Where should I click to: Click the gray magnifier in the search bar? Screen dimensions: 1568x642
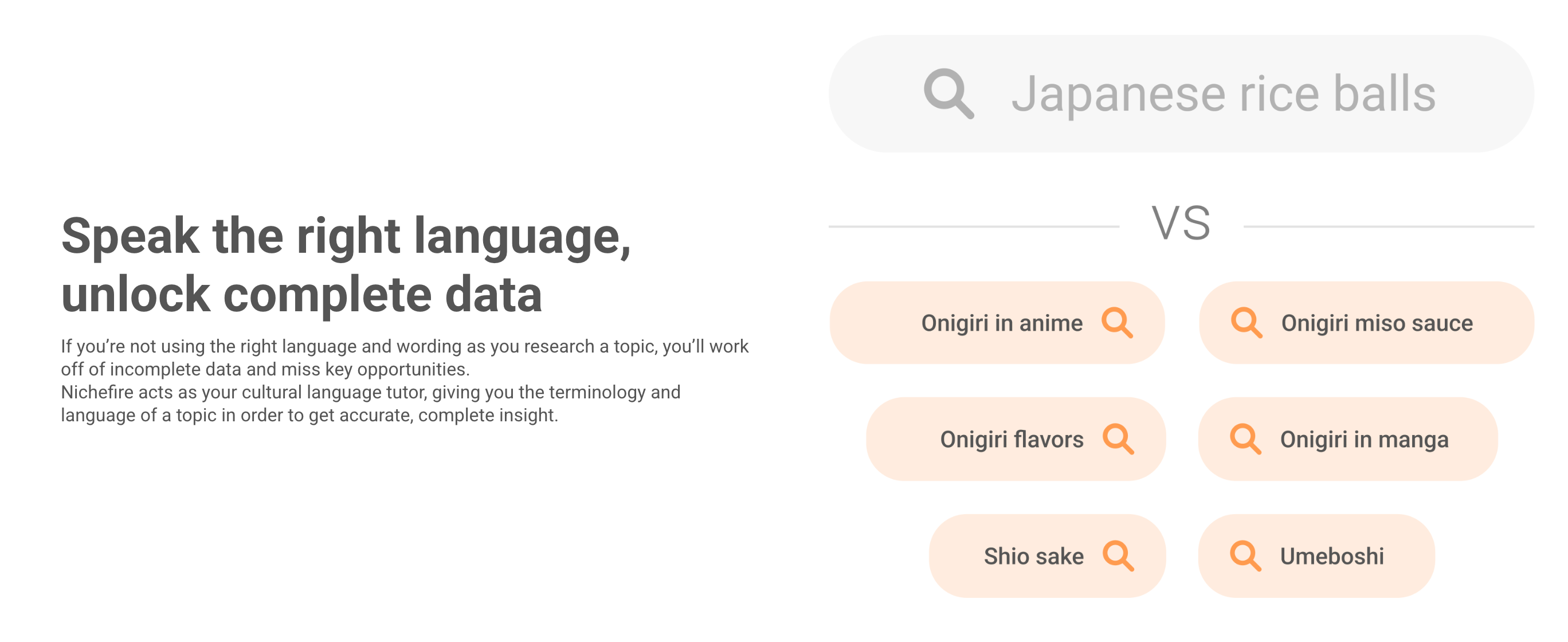pos(948,93)
